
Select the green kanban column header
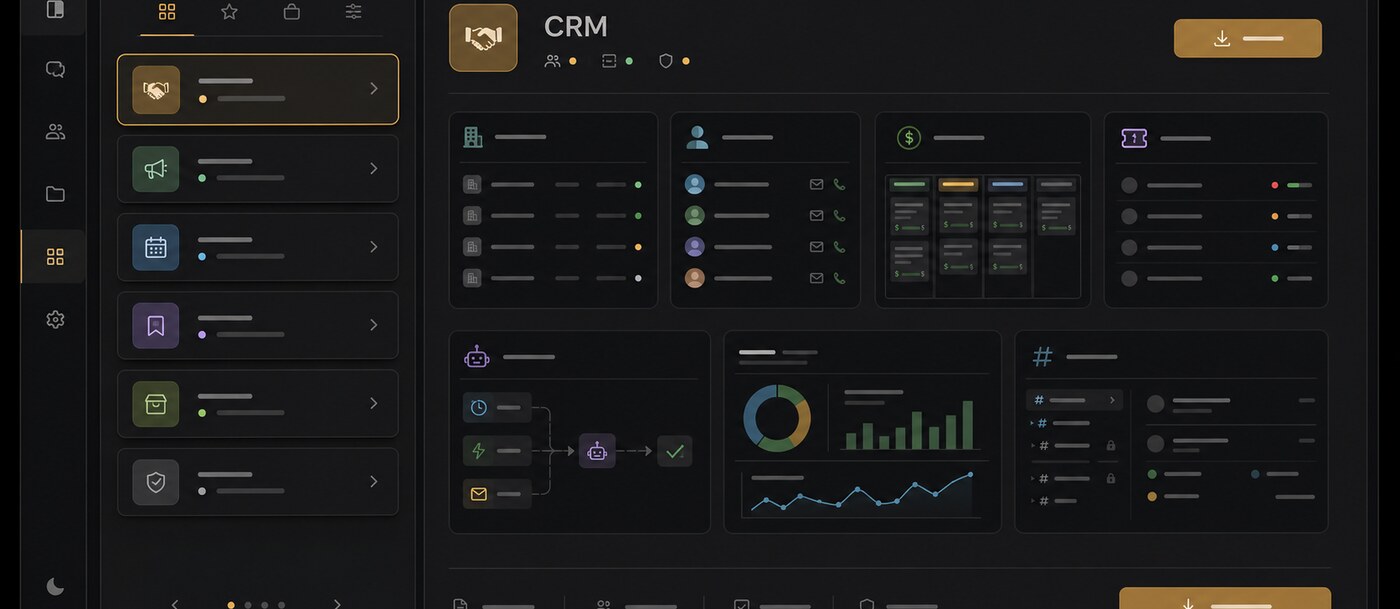[x=910, y=184]
